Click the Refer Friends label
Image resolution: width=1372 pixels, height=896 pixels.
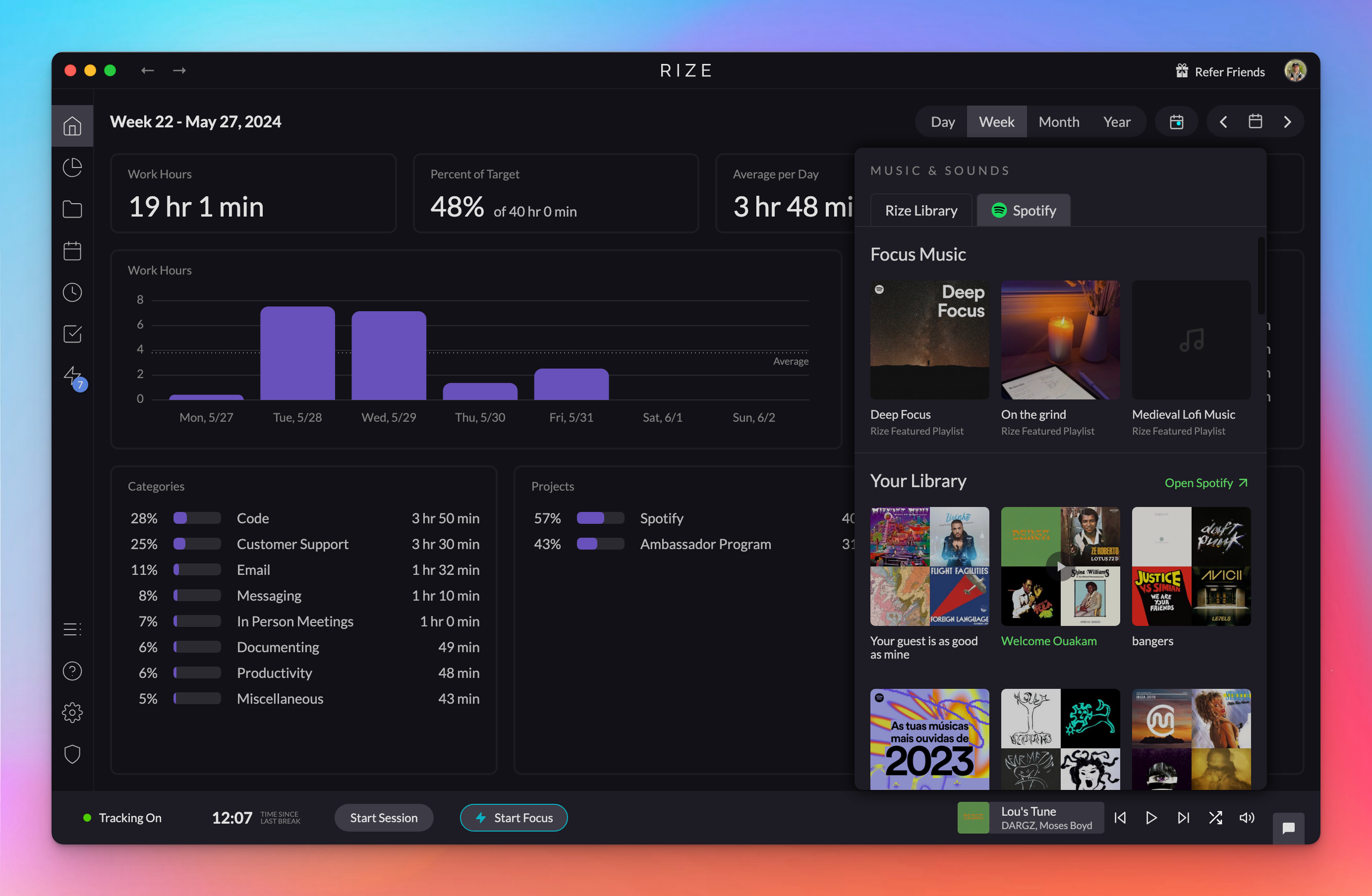pyautogui.click(x=1230, y=71)
